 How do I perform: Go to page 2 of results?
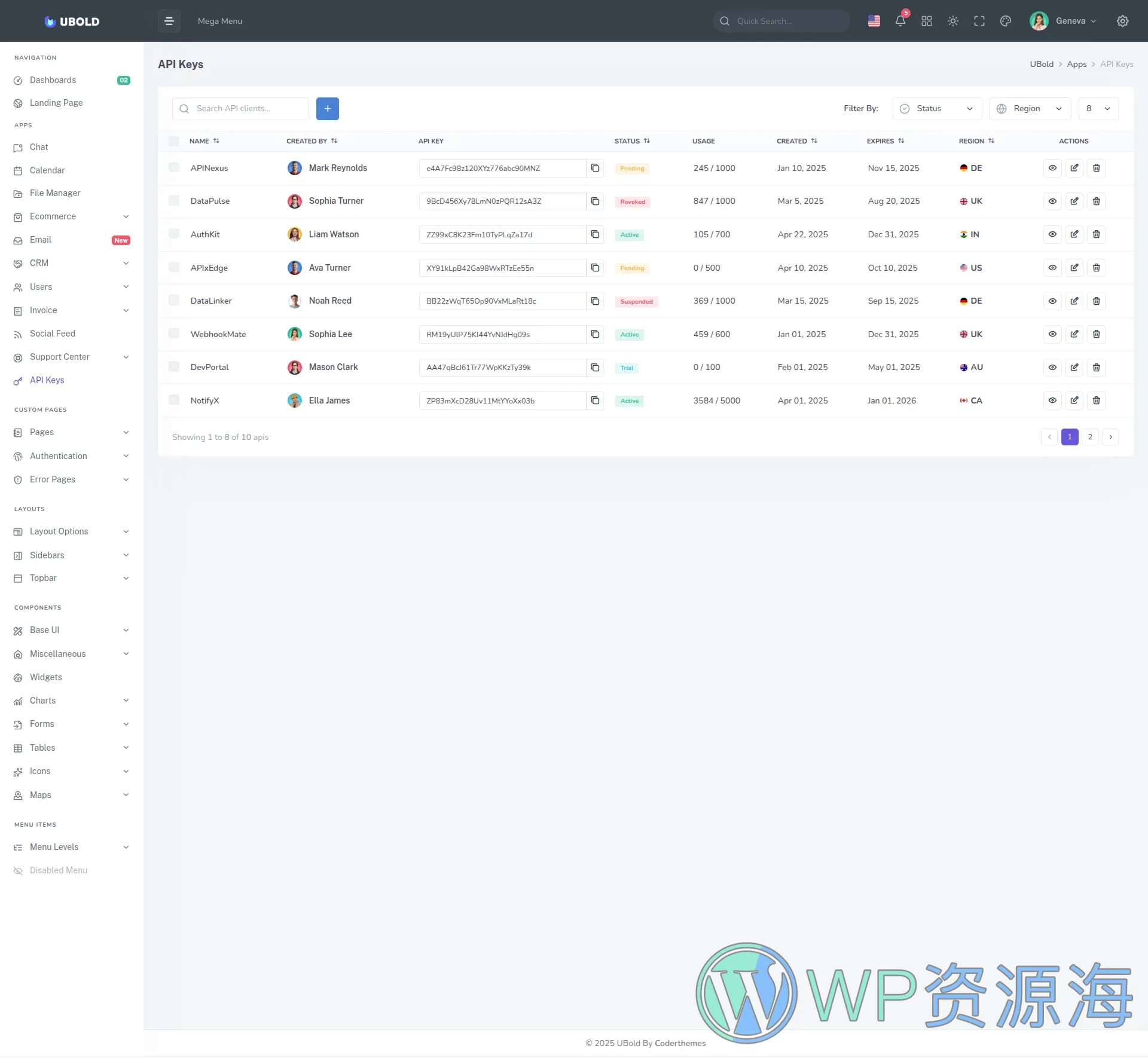(1090, 437)
